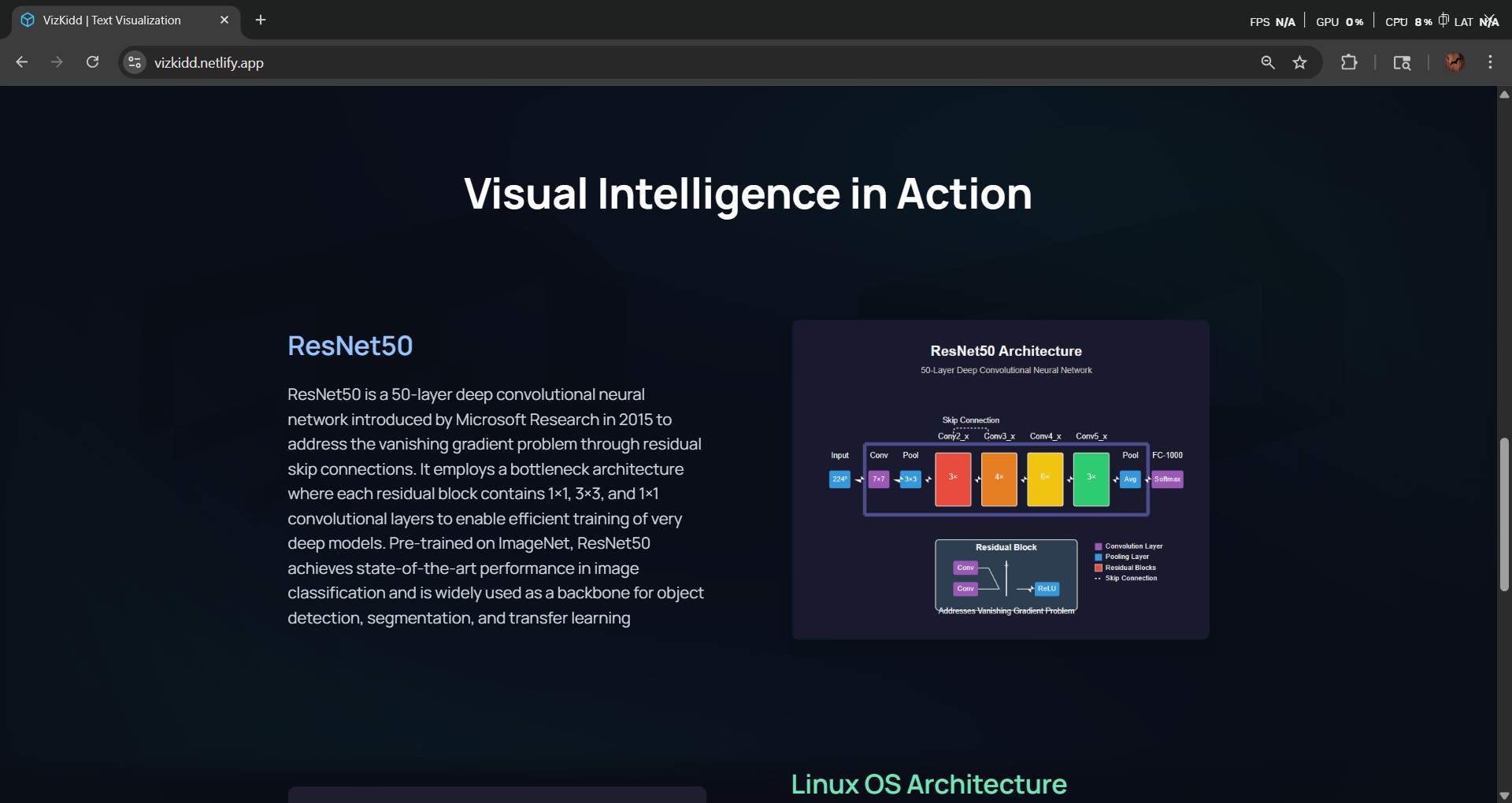Open a new browser tab
Image resolution: width=1512 pixels, height=803 pixels.
[x=261, y=20]
